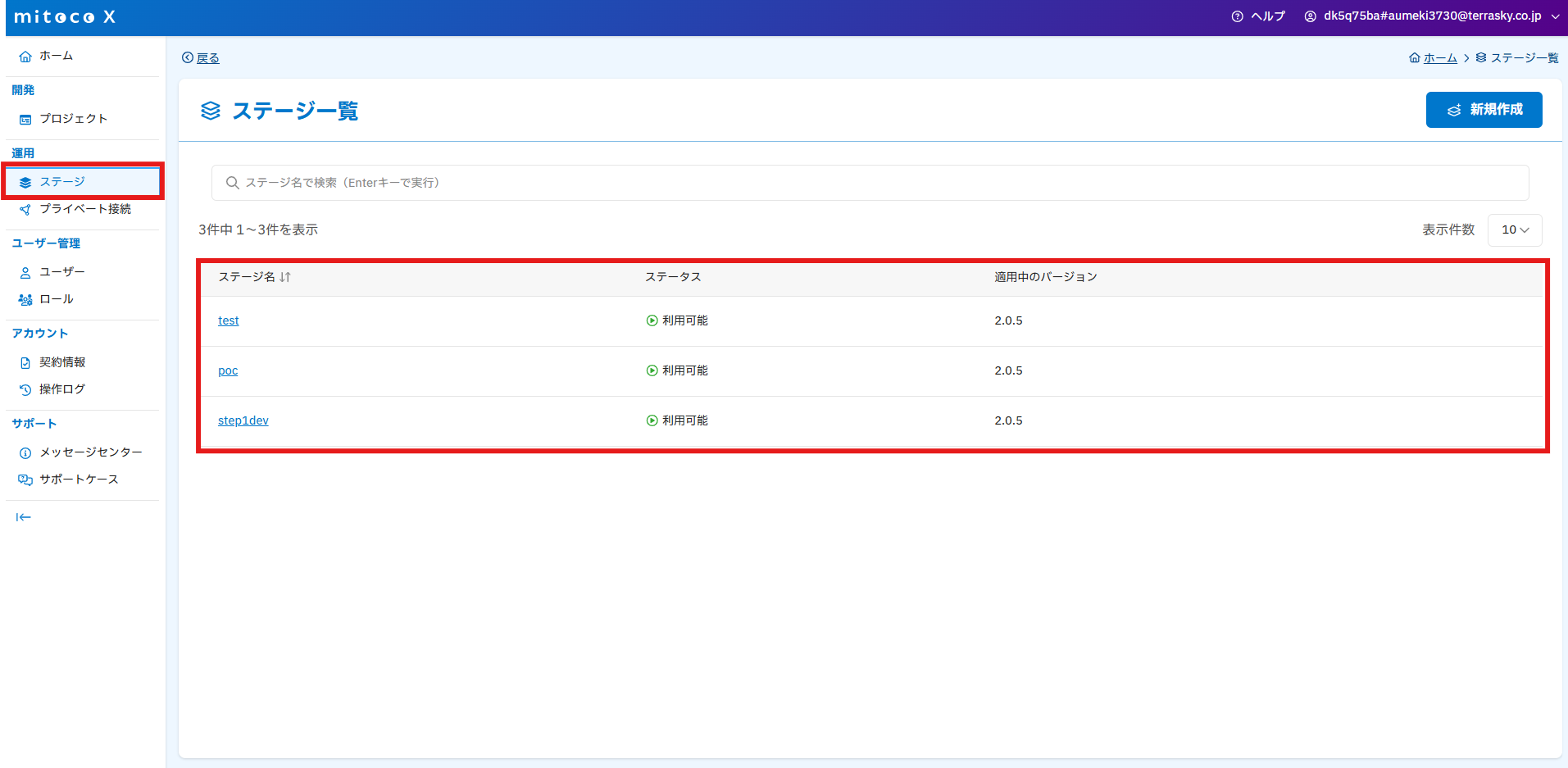Sort the table by Stage Name column

(285, 277)
